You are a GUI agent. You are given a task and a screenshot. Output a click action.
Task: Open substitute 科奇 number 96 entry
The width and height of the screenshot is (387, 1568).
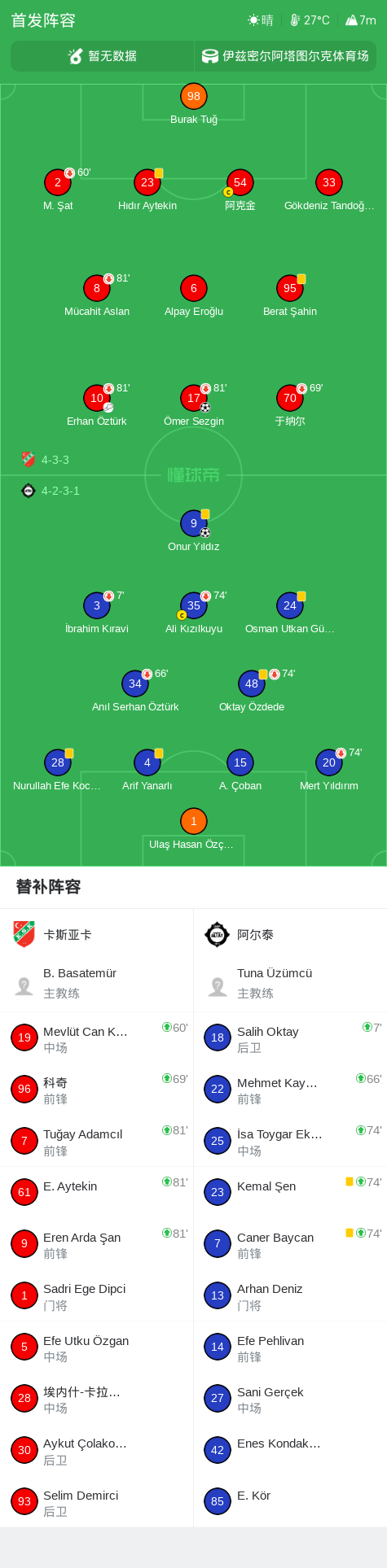pyautogui.click(x=97, y=1090)
